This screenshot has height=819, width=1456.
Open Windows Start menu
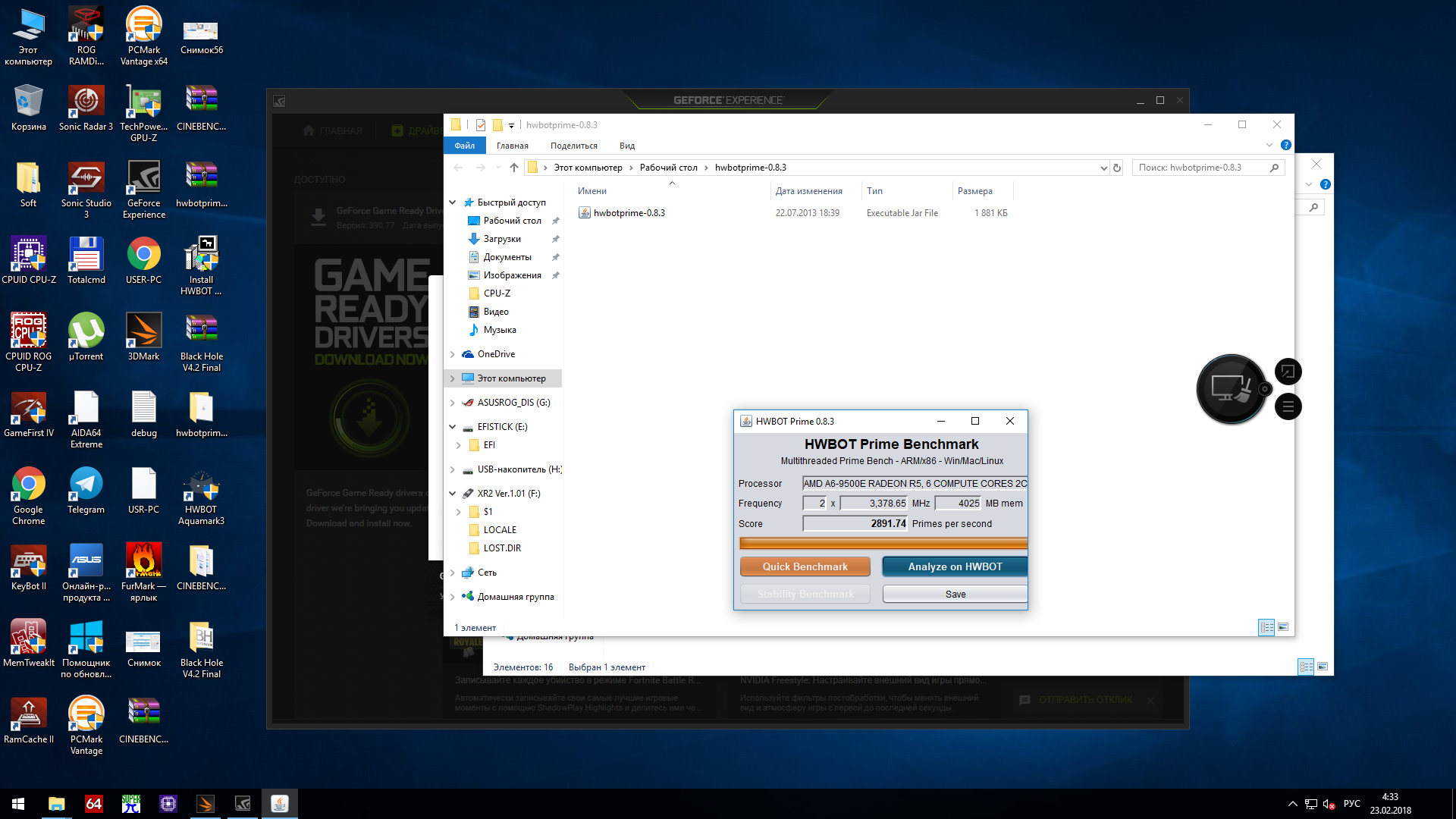click(18, 804)
